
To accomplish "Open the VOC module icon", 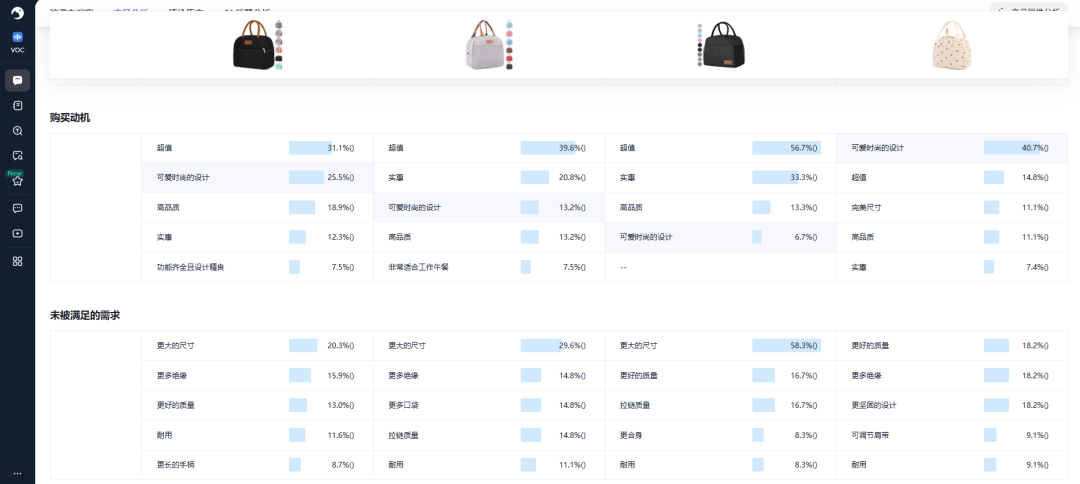I will (x=17, y=41).
